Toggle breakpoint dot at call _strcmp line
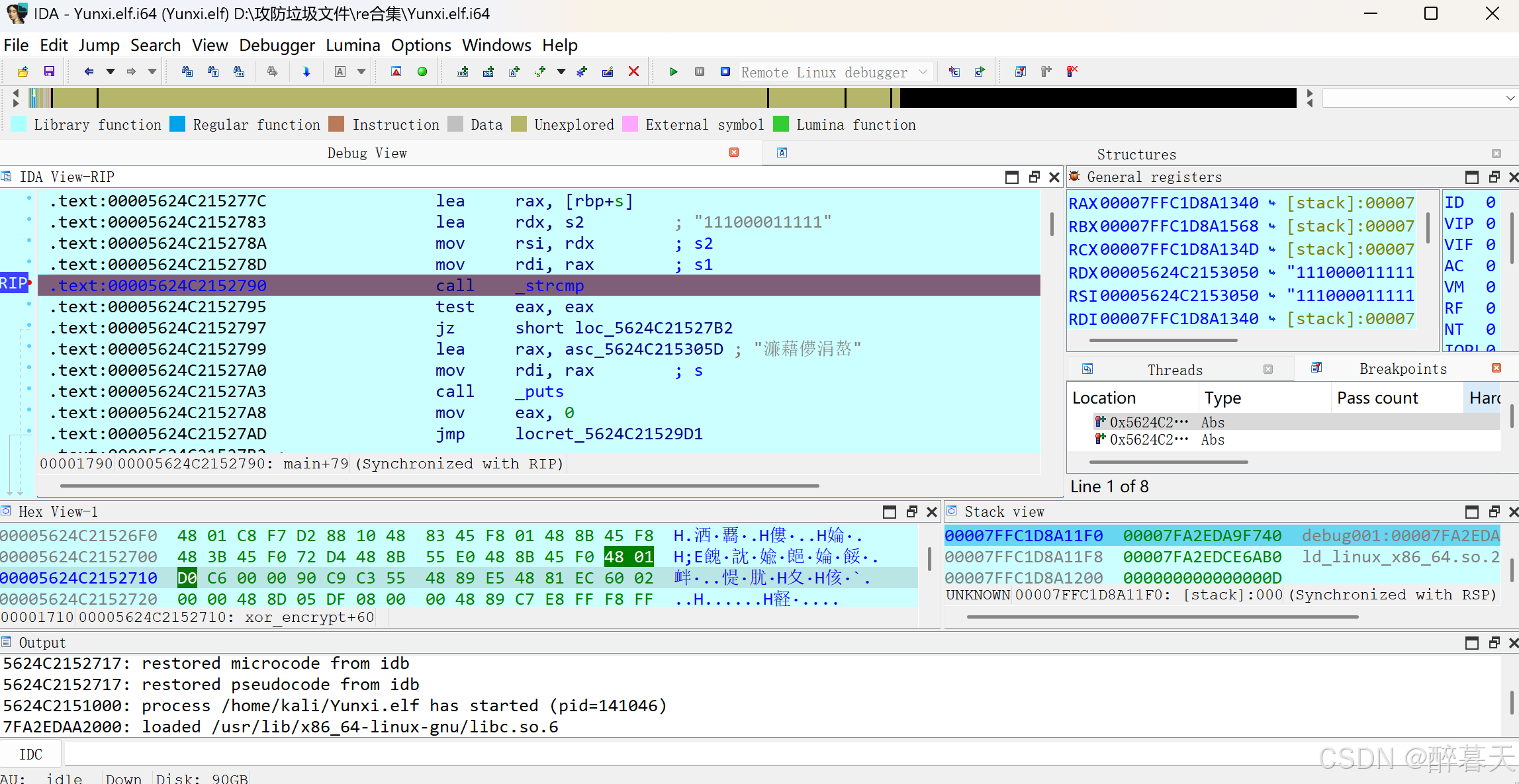1519x784 pixels. tap(29, 284)
